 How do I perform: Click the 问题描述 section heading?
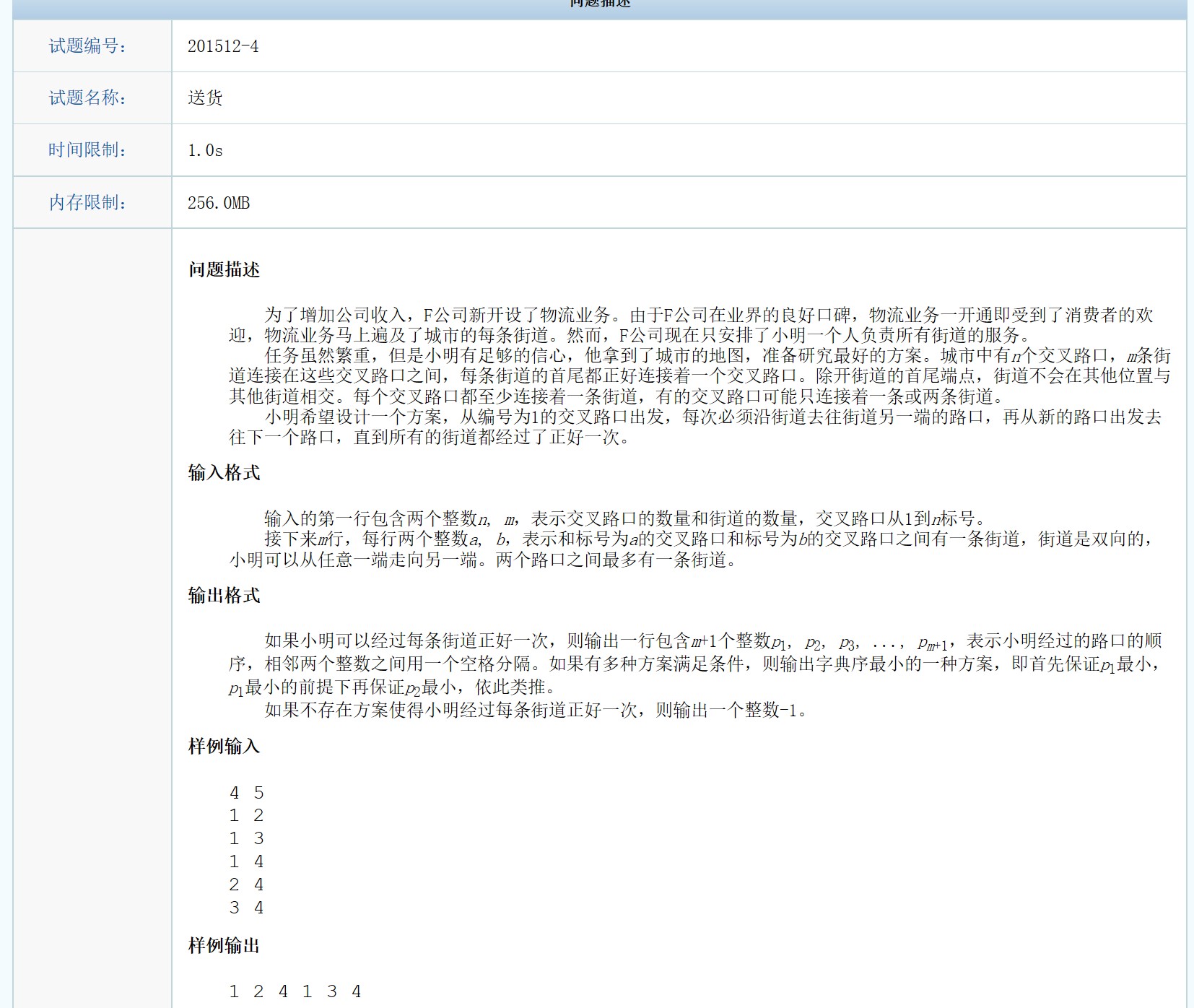[x=224, y=269]
